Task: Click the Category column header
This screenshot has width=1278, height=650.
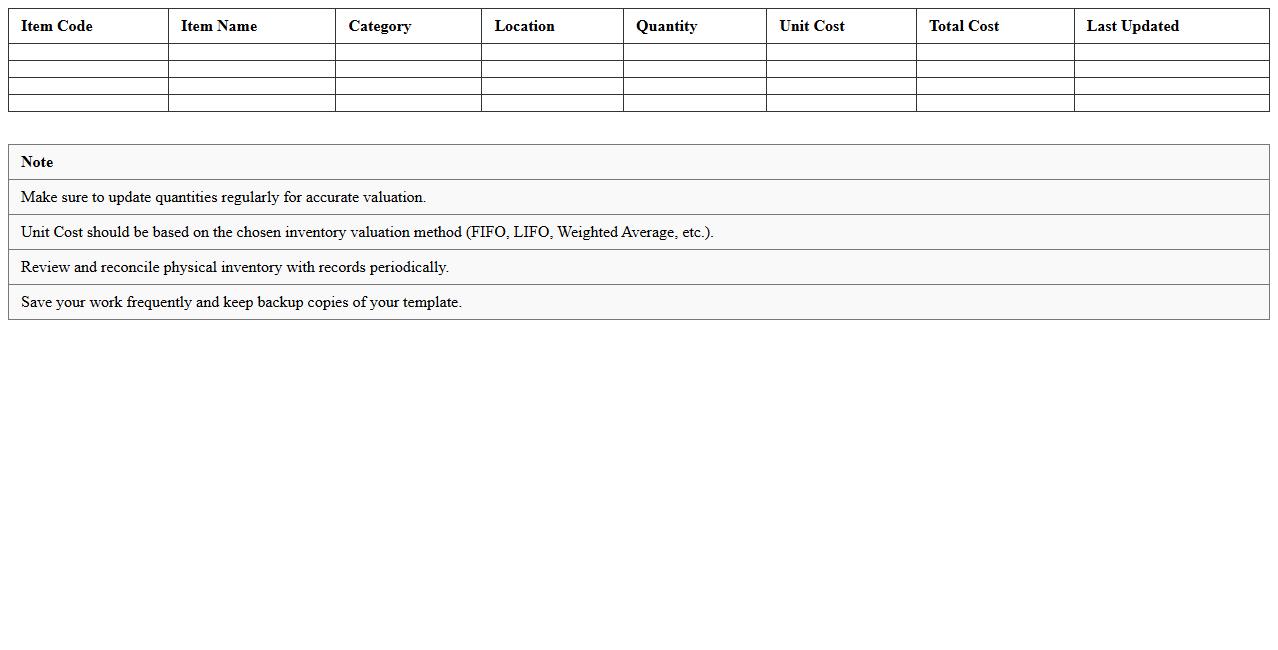Action: (380, 26)
